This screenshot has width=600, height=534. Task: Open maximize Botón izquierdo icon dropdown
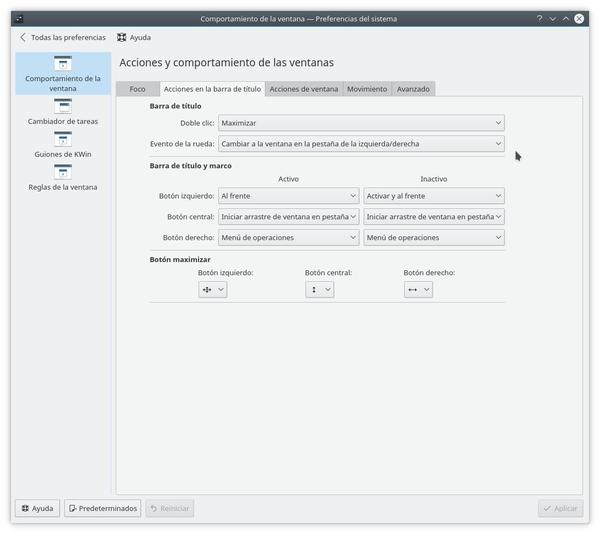point(213,289)
